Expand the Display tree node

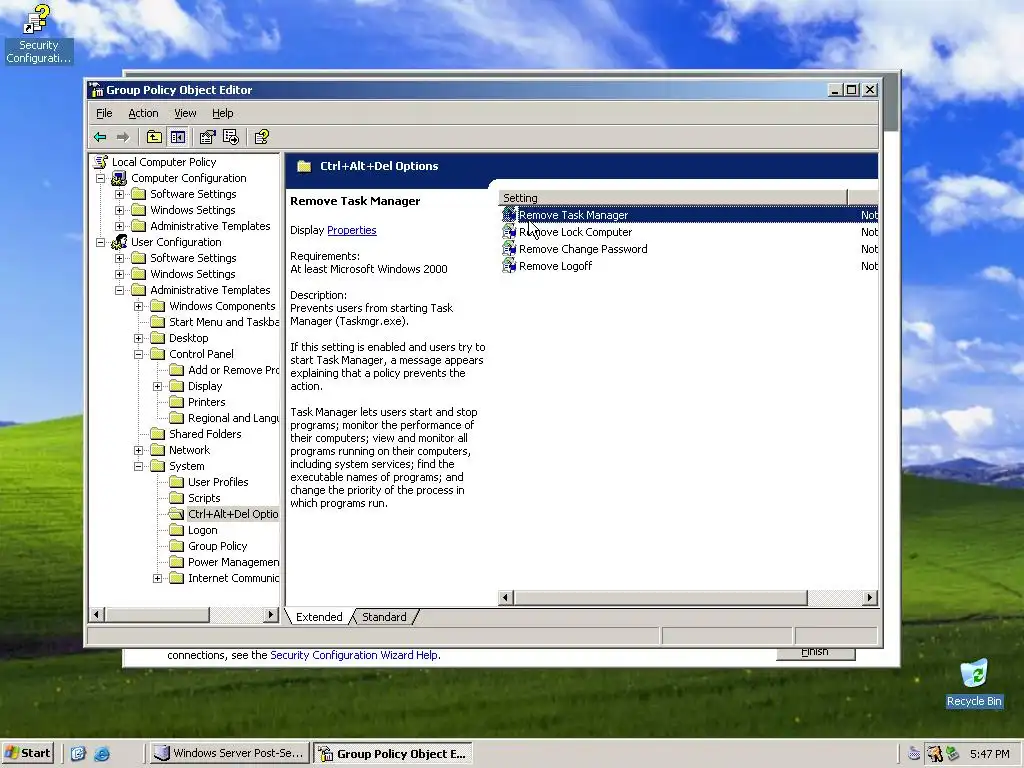157,387
